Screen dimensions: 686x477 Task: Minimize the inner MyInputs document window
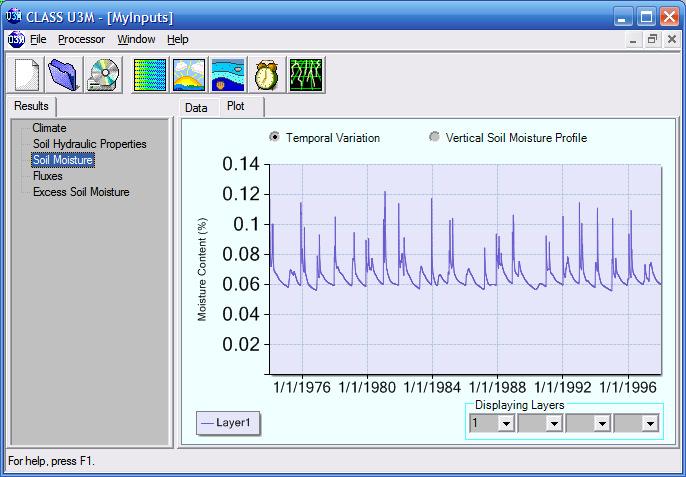(x=633, y=40)
